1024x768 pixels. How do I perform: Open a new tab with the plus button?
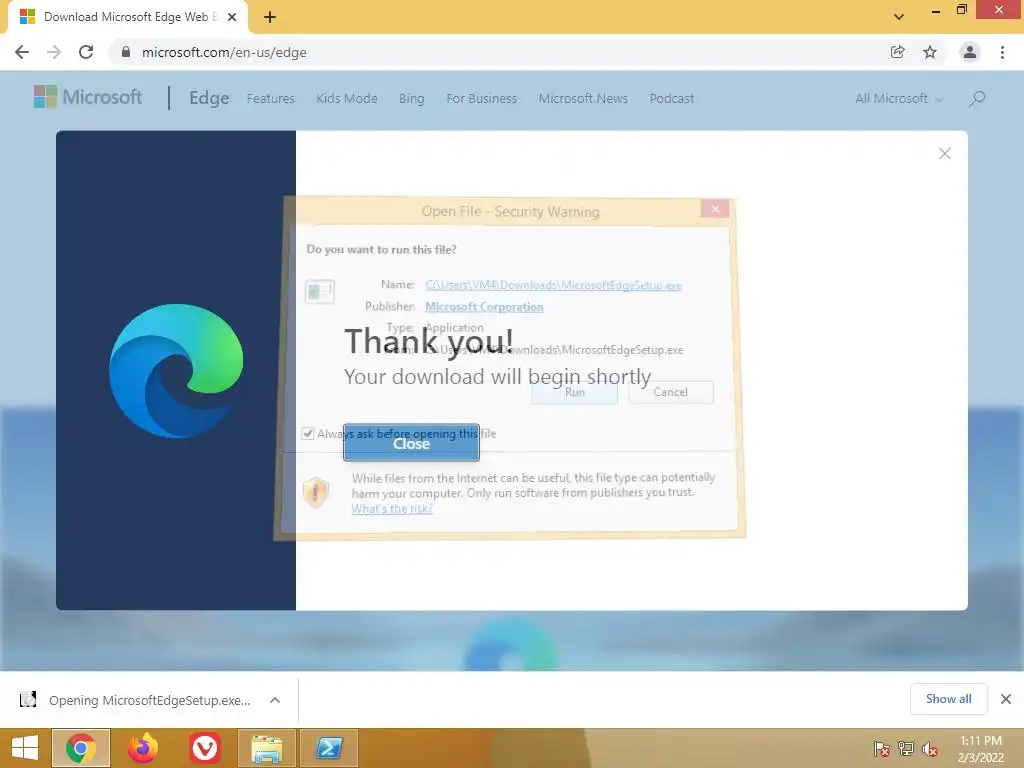tap(270, 18)
